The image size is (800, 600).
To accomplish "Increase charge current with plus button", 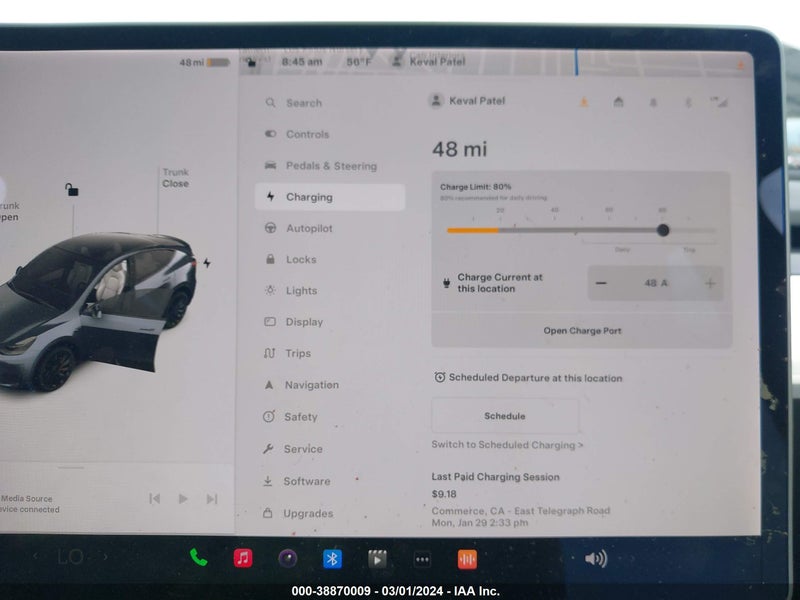I will (710, 284).
